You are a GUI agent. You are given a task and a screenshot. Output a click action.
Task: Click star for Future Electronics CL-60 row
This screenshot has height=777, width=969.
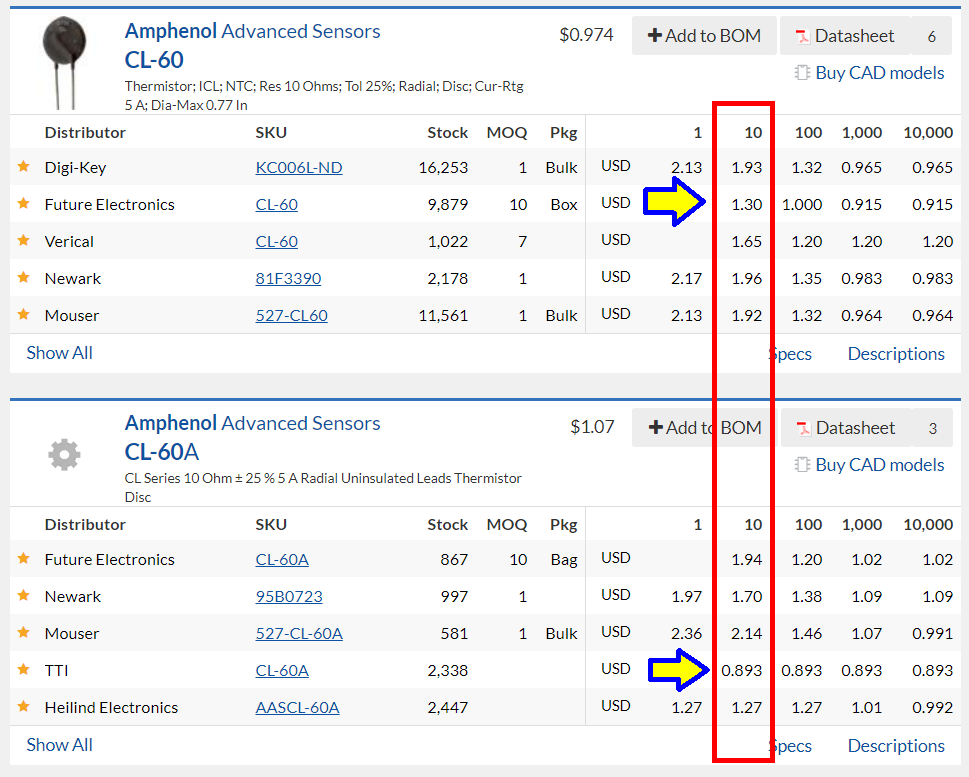coord(23,203)
